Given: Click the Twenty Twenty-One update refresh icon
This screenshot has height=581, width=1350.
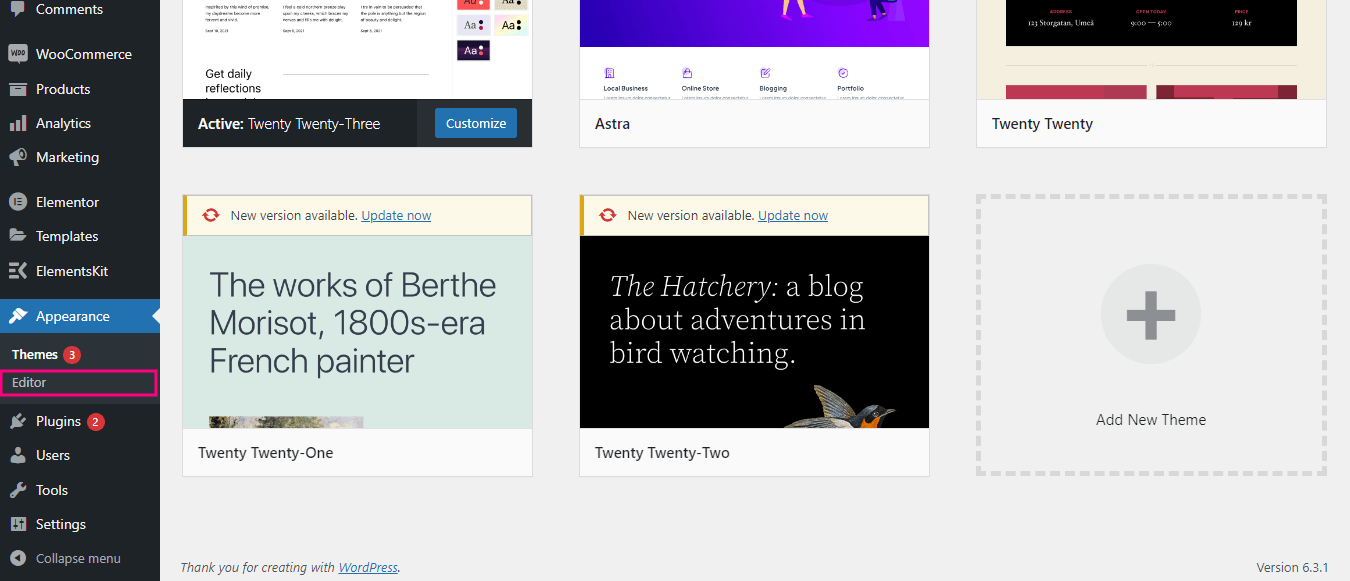Looking at the screenshot, I should tap(211, 215).
